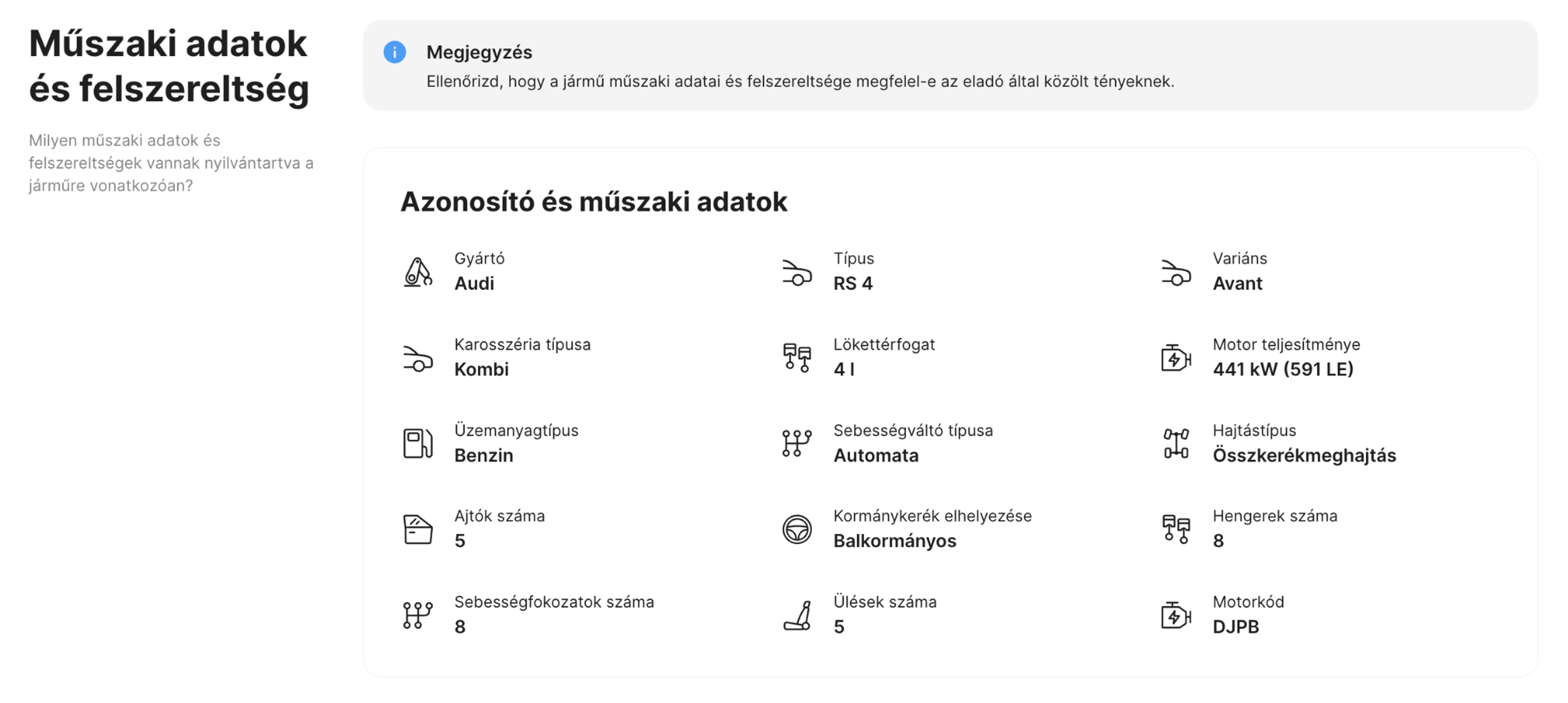Viewport: 1568px width, 703px height.
Task: Click the gear shift icon beside Sebességfokozatok száma
Action: pyautogui.click(x=418, y=615)
